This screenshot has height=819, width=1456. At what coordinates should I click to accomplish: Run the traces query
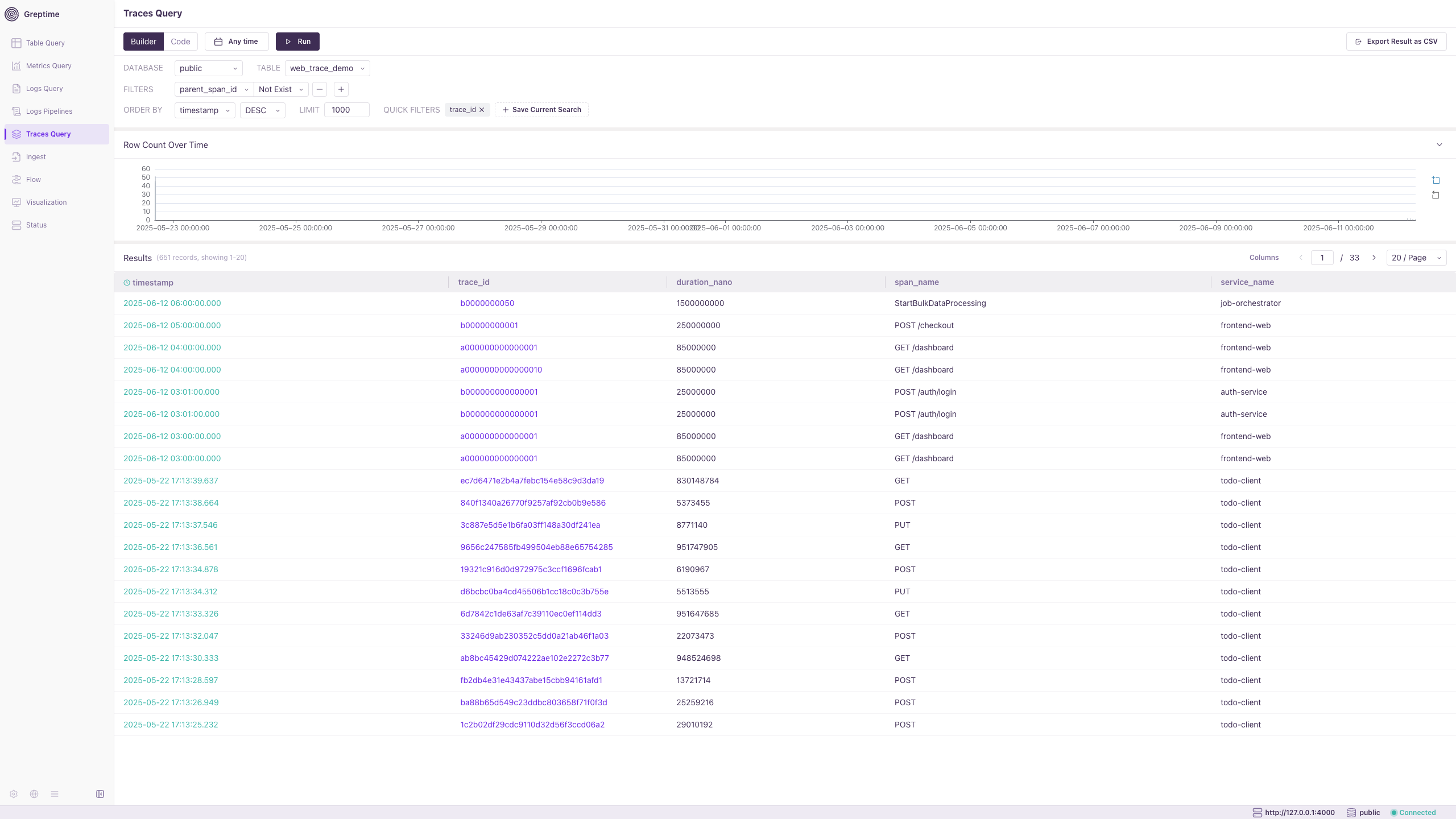(x=297, y=42)
